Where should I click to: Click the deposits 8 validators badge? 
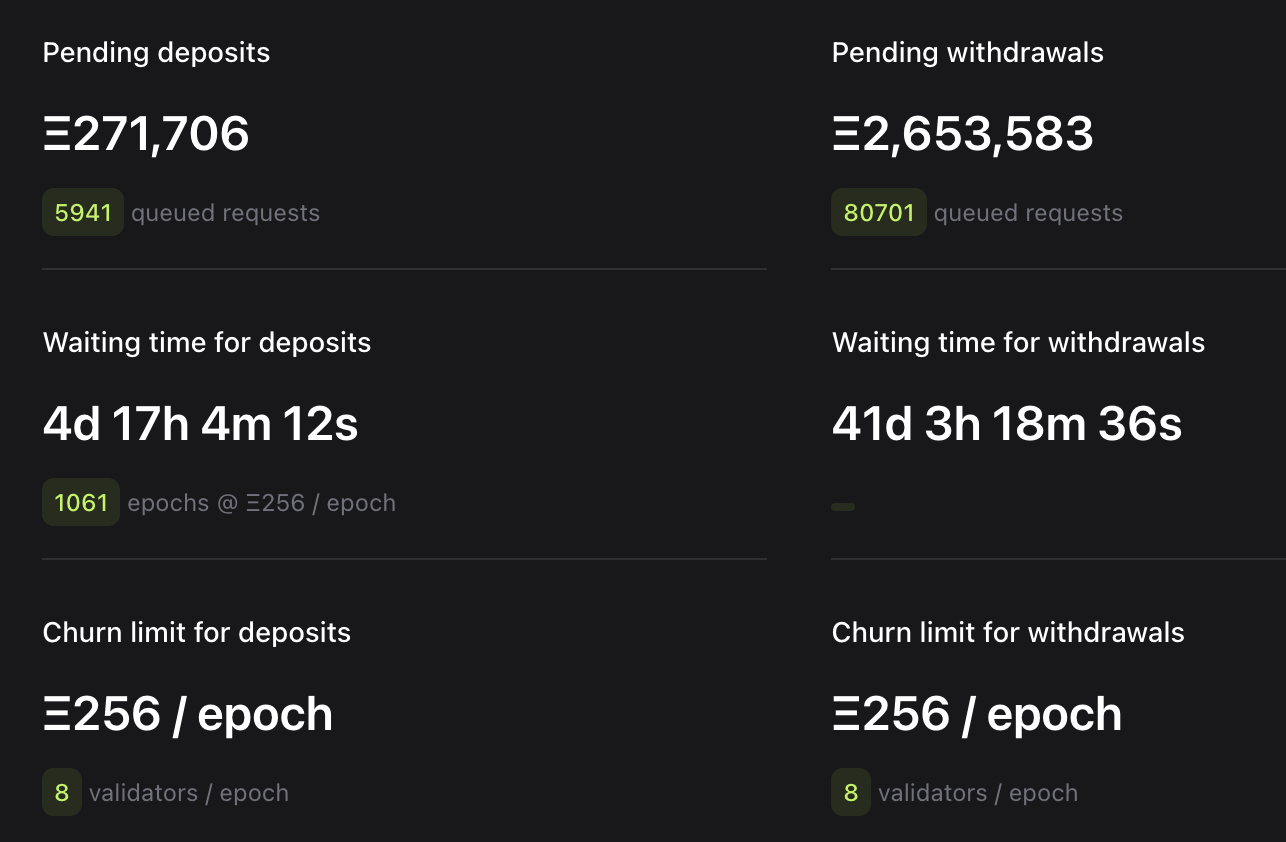coord(62,792)
